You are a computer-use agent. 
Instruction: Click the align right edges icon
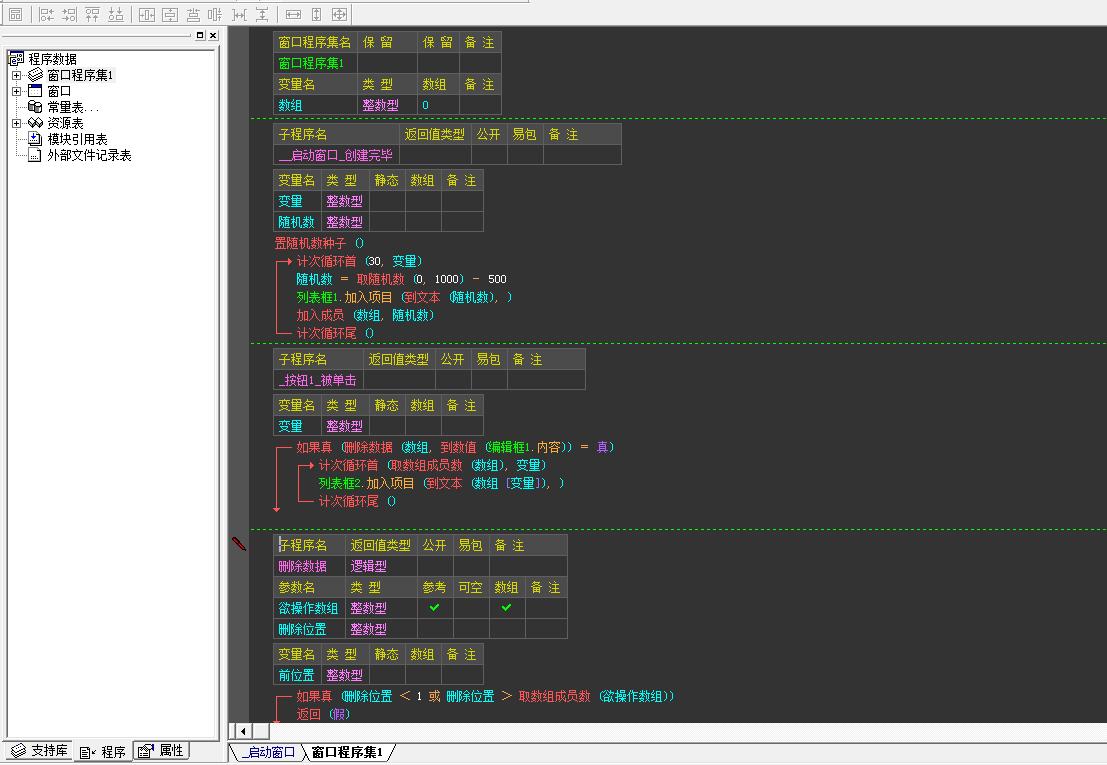pyautogui.click(x=69, y=14)
